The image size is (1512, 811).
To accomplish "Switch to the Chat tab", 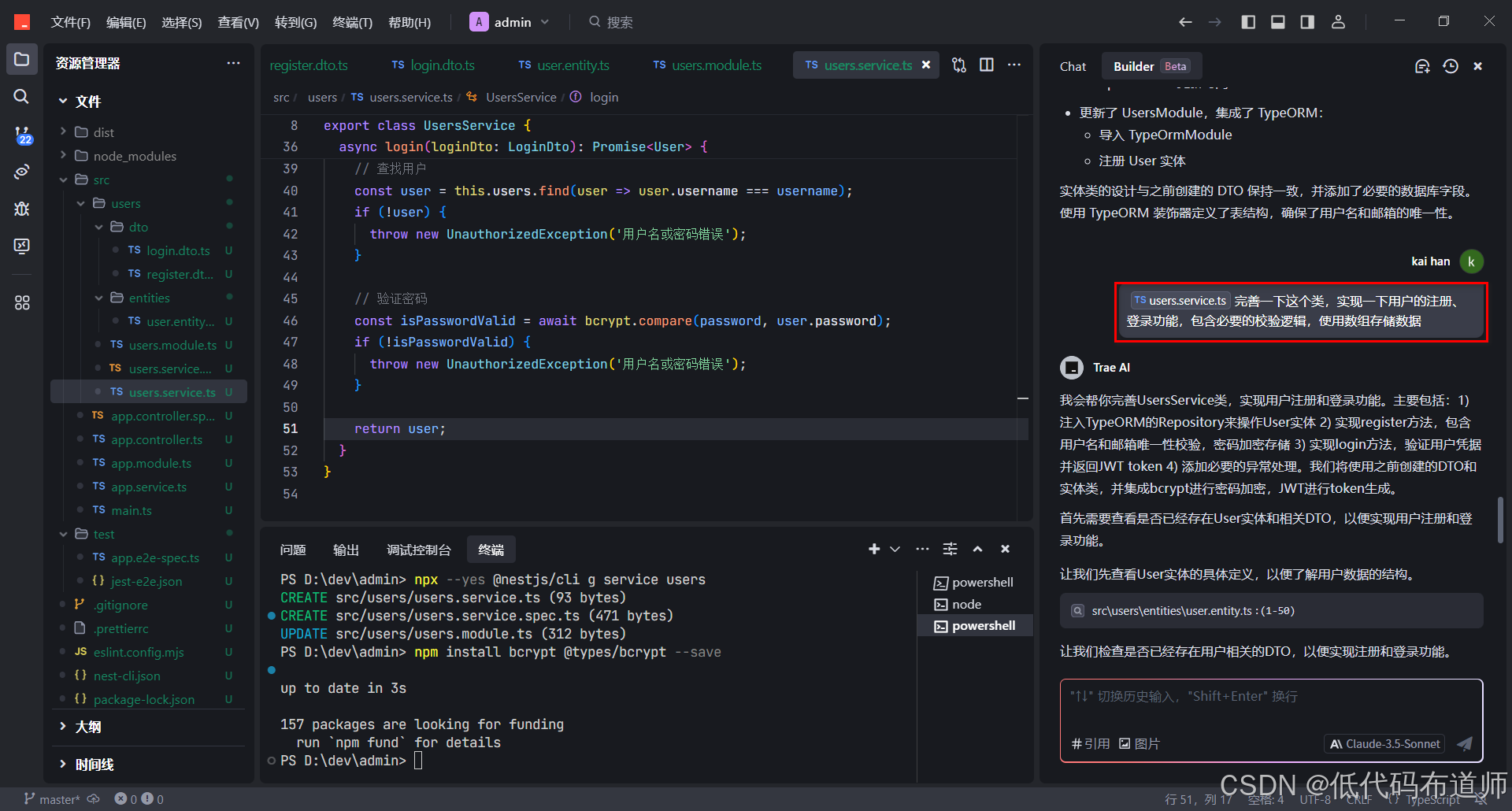I will [1073, 66].
